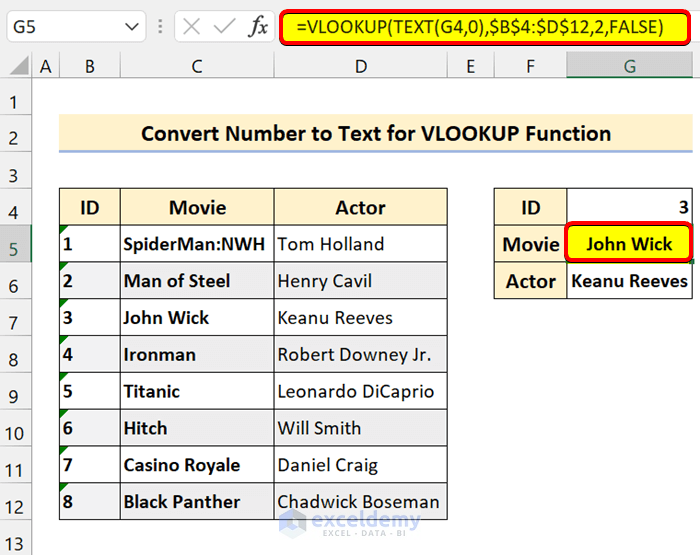
Task: Select the Robert Downey Jr. cell
Action: pyautogui.click(x=360, y=354)
